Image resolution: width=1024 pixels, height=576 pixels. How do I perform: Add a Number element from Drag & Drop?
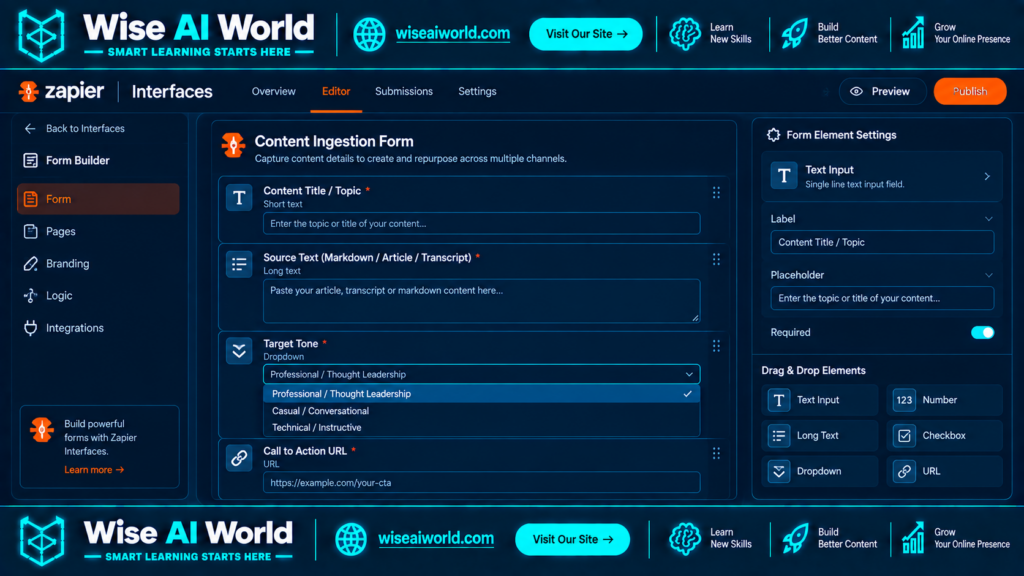944,400
